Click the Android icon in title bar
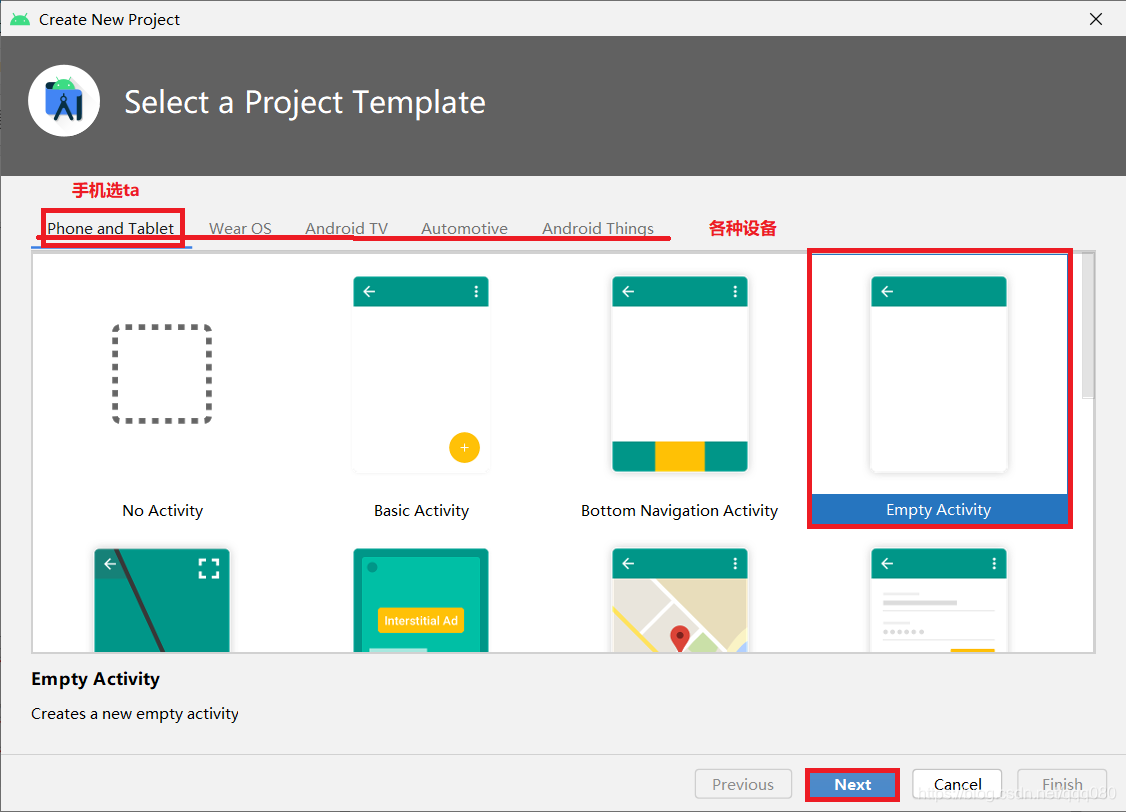 coord(20,19)
